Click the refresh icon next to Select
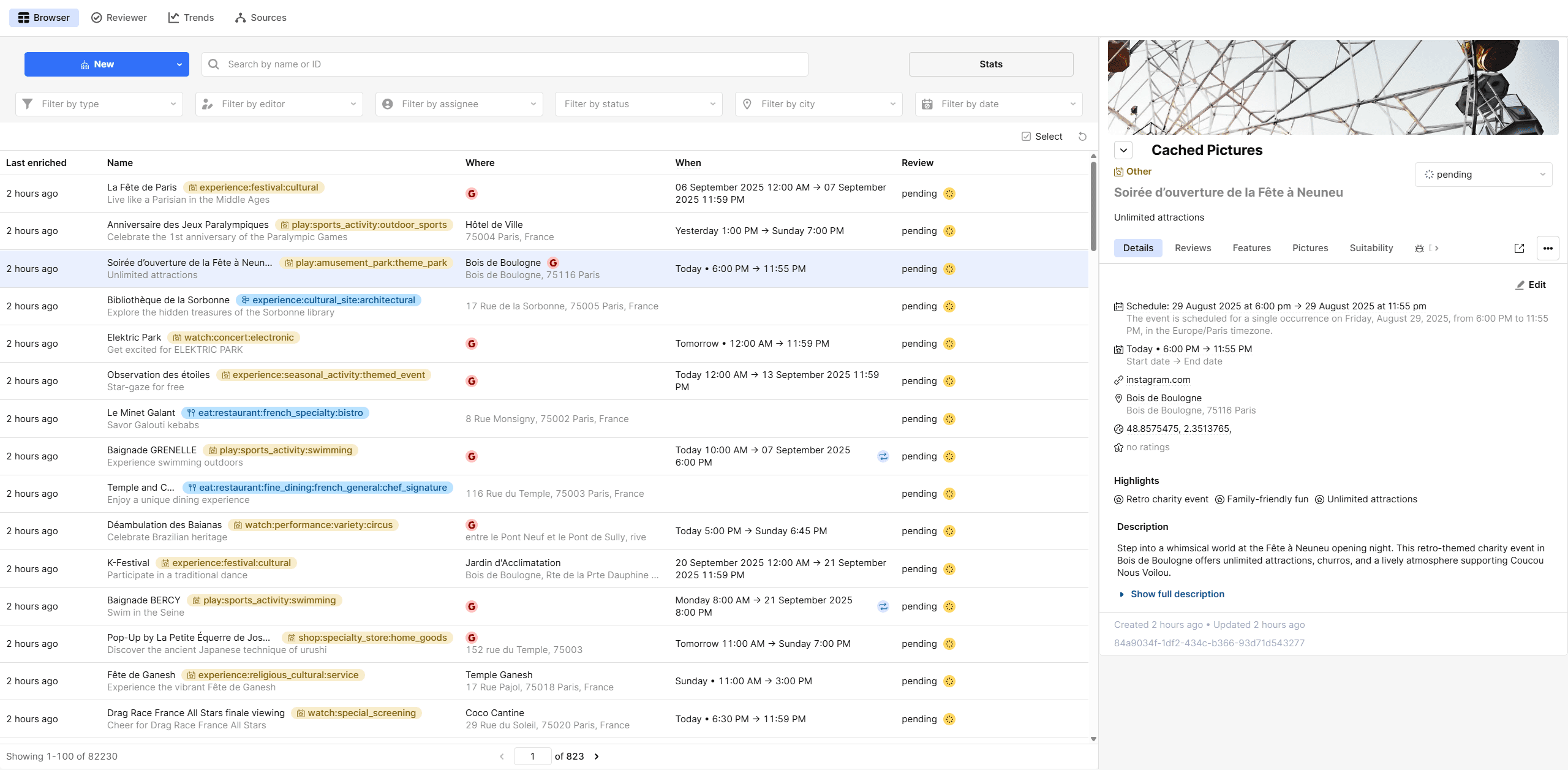 1082,137
